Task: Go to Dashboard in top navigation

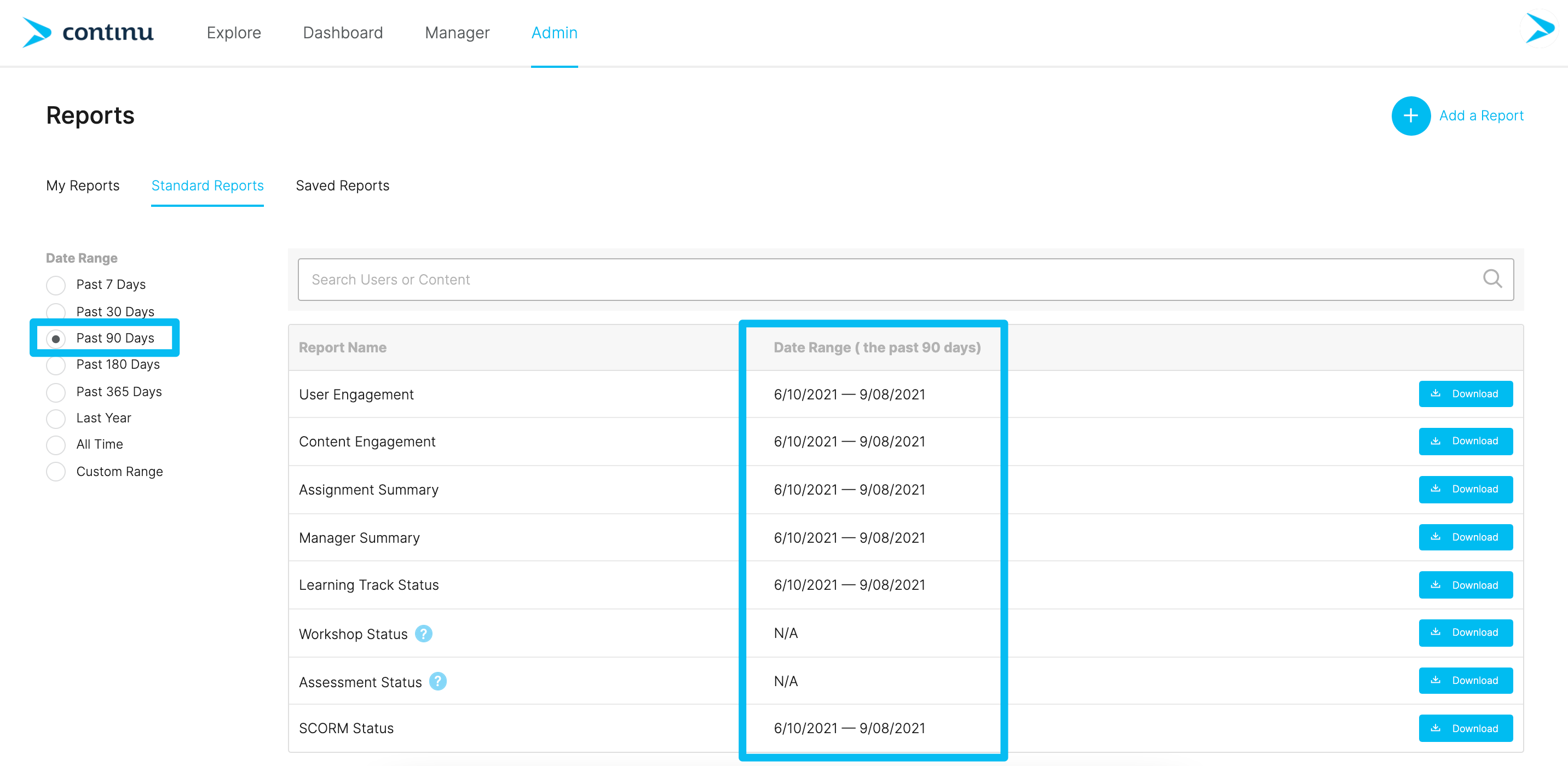Action: tap(343, 33)
